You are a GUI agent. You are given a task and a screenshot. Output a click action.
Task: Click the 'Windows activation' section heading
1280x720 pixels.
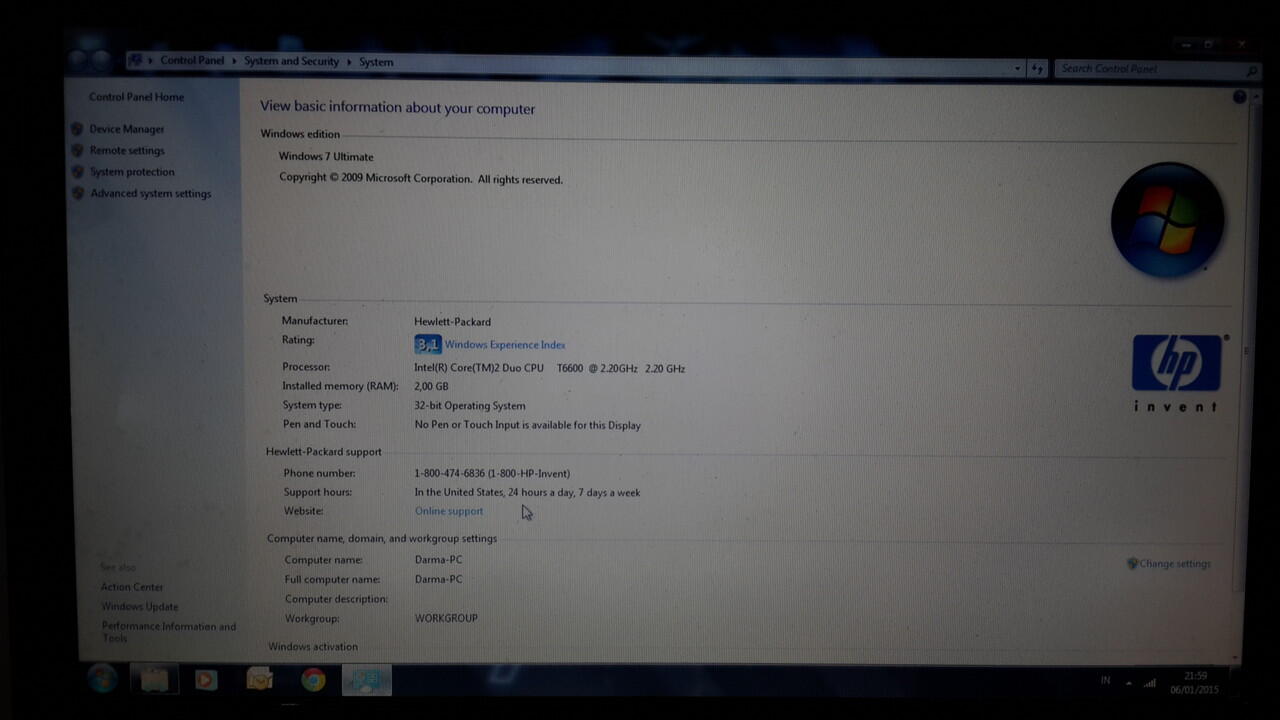coord(313,647)
